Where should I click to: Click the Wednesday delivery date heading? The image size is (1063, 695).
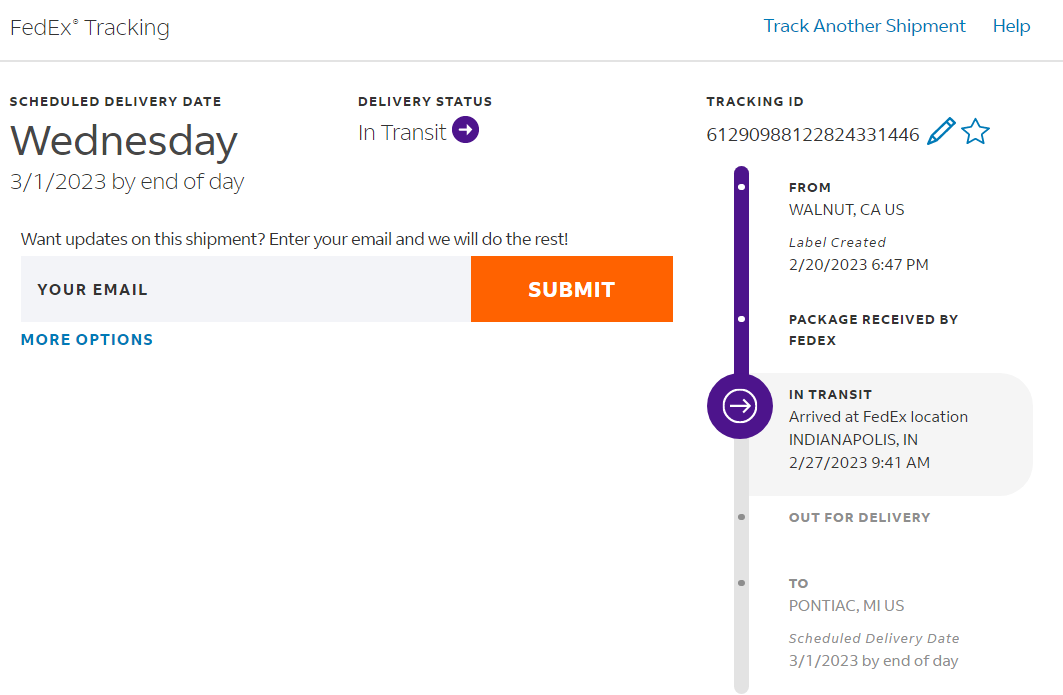pyautogui.click(x=124, y=141)
